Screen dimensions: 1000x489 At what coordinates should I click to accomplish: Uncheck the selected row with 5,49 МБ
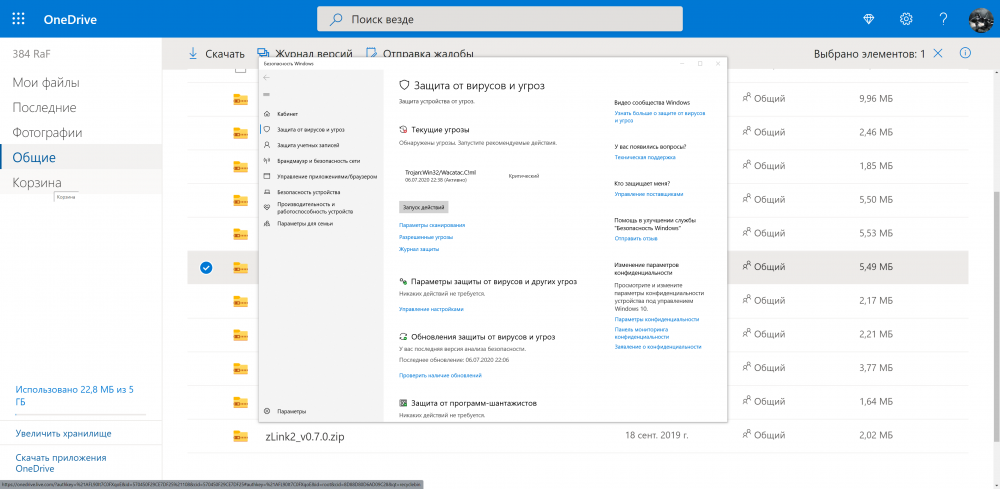[x=206, y=268]
